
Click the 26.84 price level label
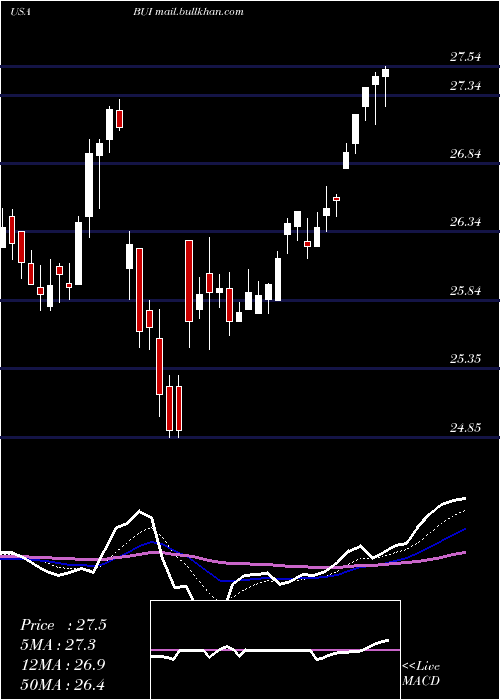tap(465, 154)
